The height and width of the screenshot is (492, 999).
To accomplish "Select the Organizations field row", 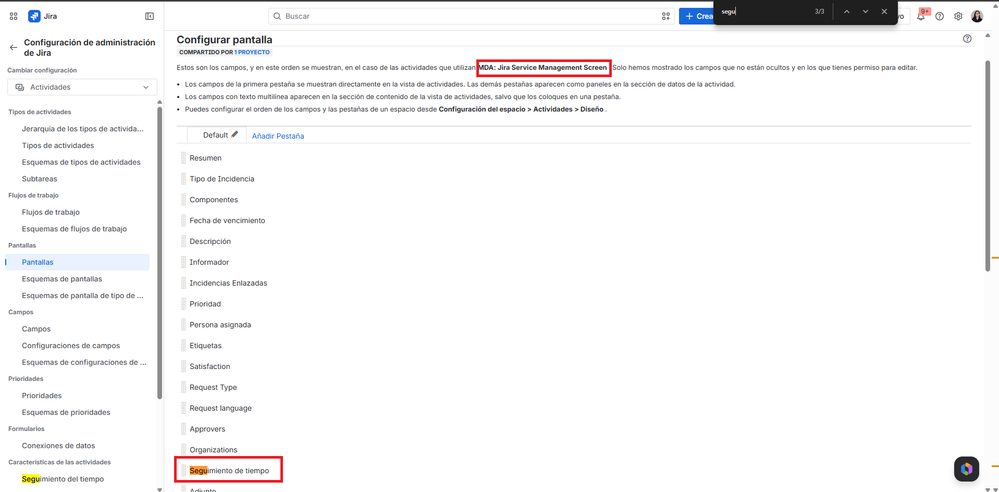I will [x=213, y=450].
